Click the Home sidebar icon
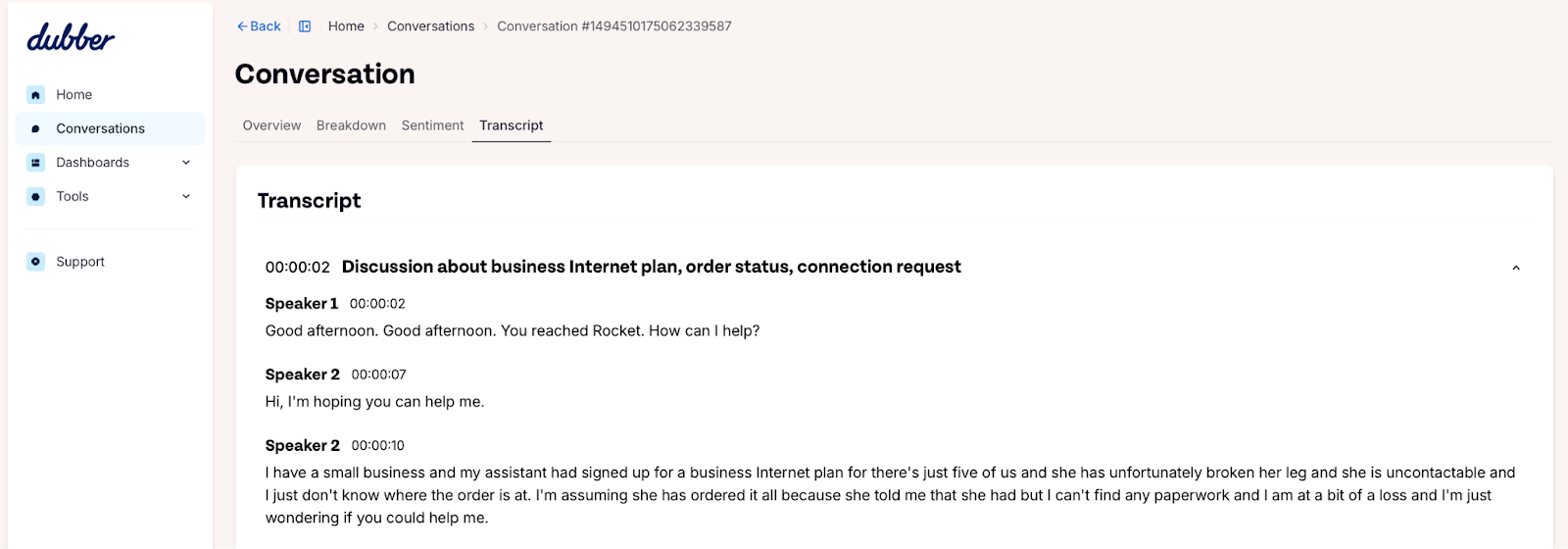 [36, 95]
